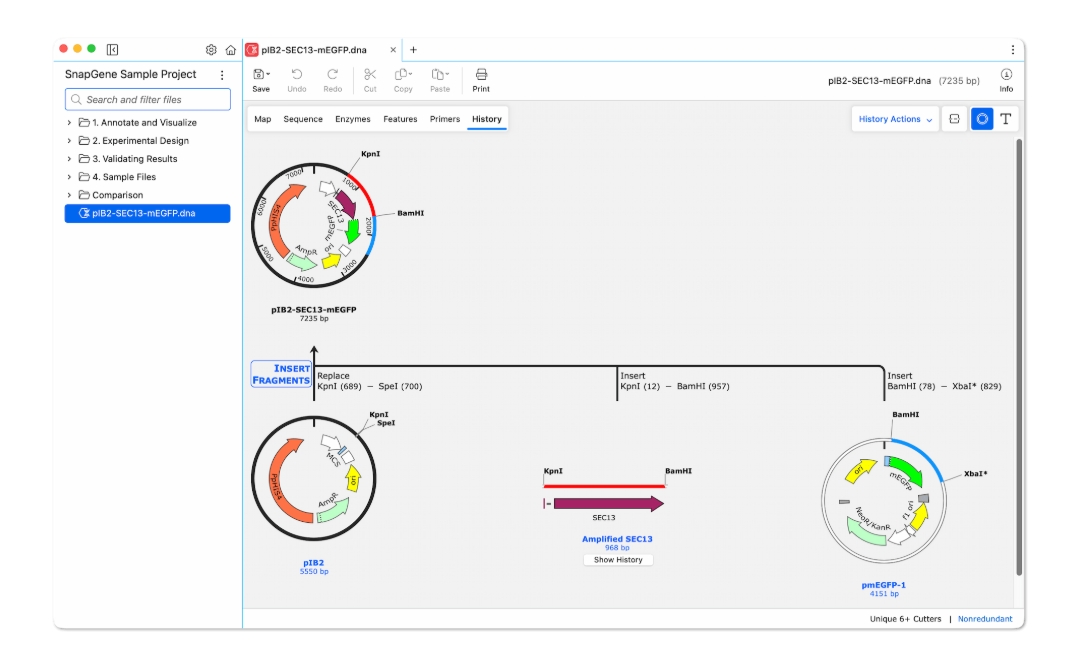Open the Info panel icon
The image size is (1083, 653).
[x=1006, y=75]
